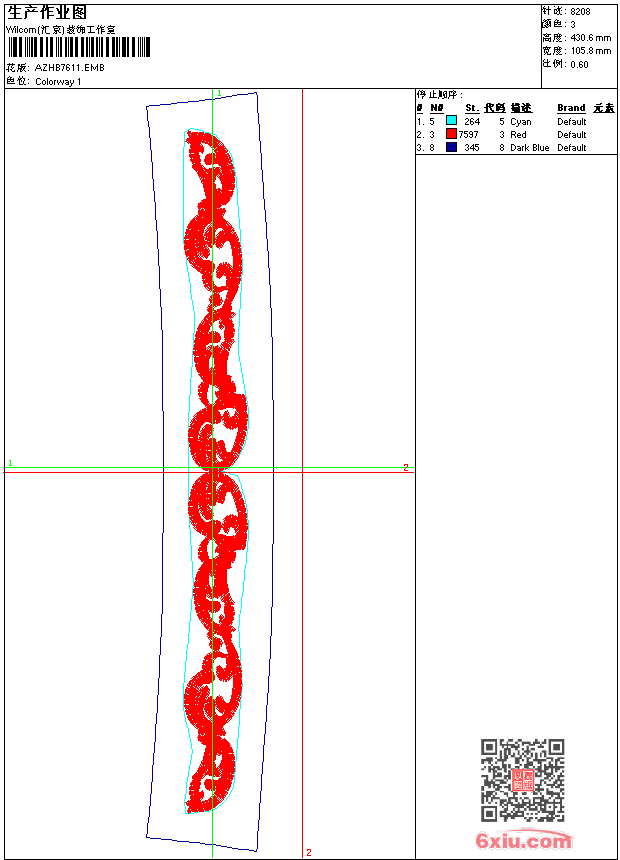Click red marker 2 at right of horizontal line
Viewport: 620px width, 860px height.
click(406, 467)
